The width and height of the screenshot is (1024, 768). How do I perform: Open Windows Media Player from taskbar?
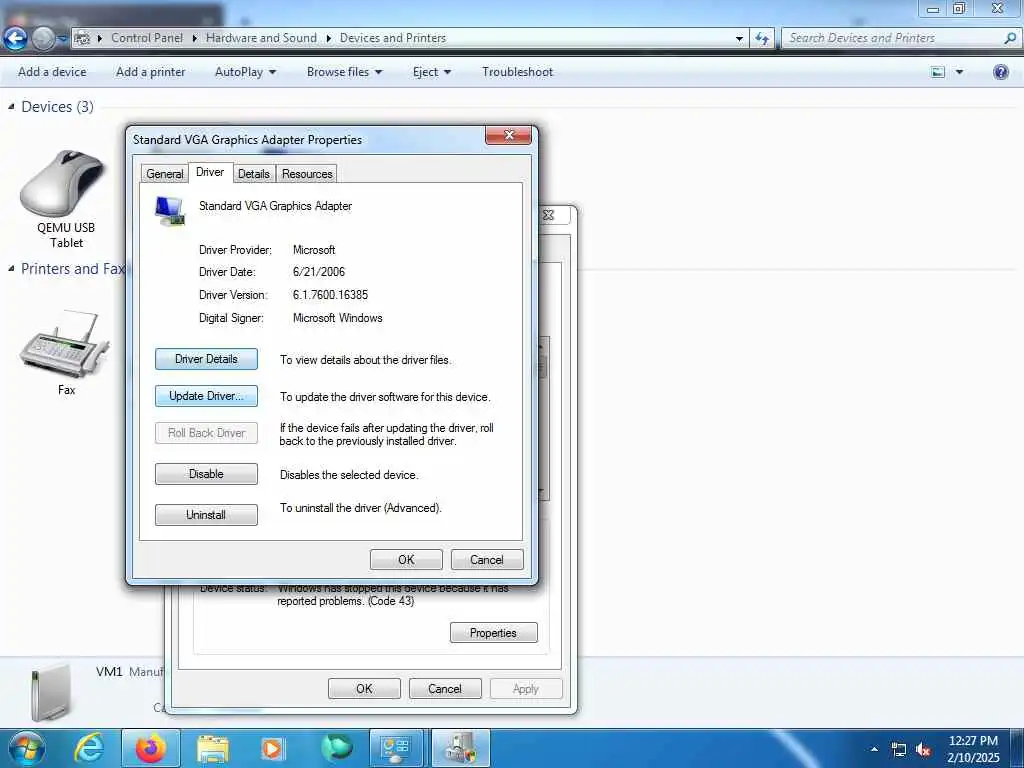point(272,749)
